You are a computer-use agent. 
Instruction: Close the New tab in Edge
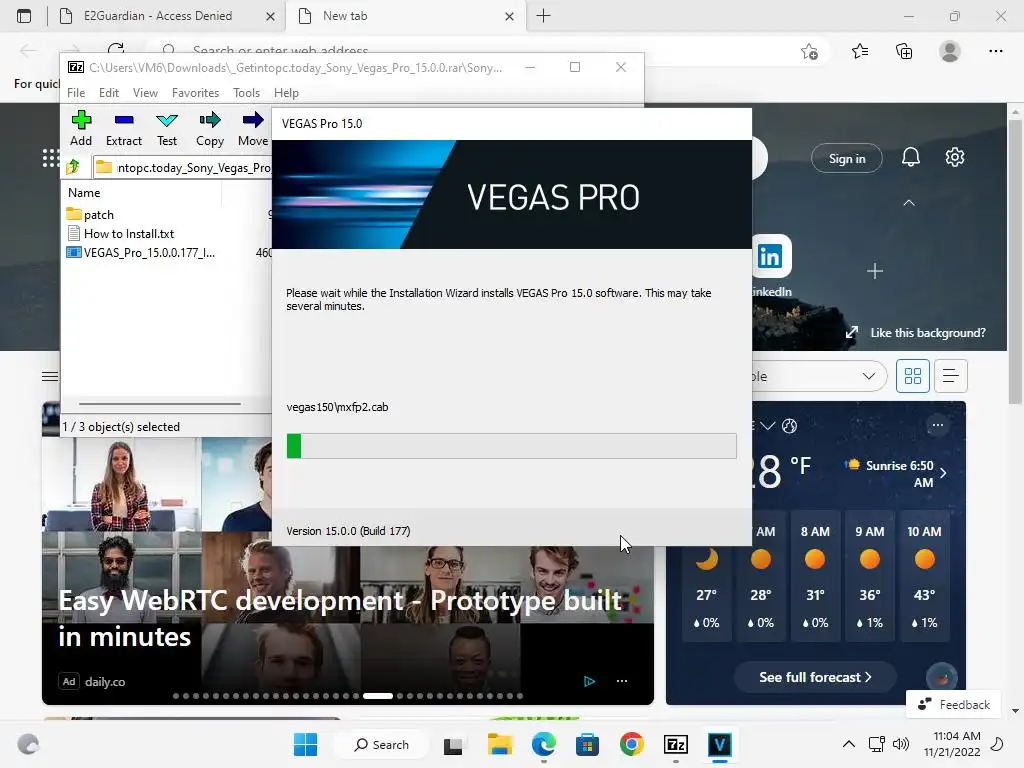[x=509, y=16]
